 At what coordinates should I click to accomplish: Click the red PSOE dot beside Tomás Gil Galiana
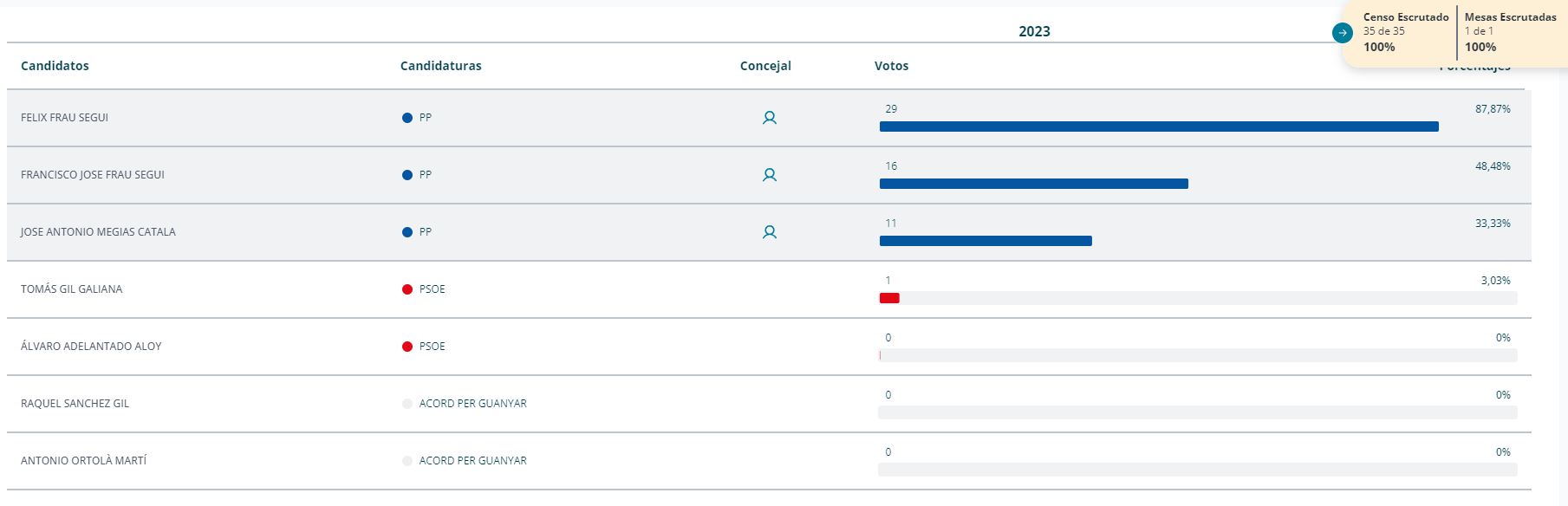407,289
